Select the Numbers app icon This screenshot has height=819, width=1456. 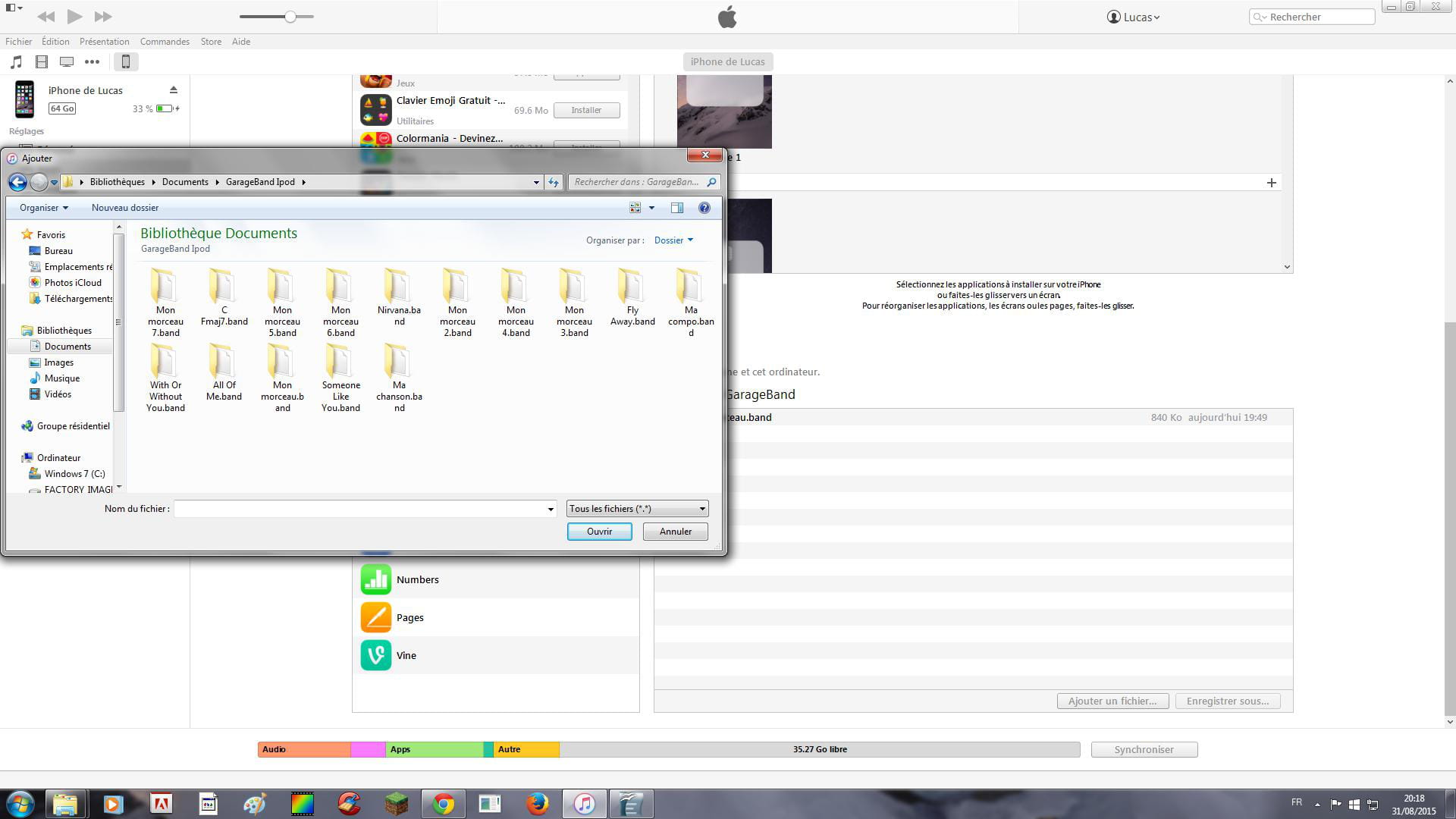[x=375, y=579]
